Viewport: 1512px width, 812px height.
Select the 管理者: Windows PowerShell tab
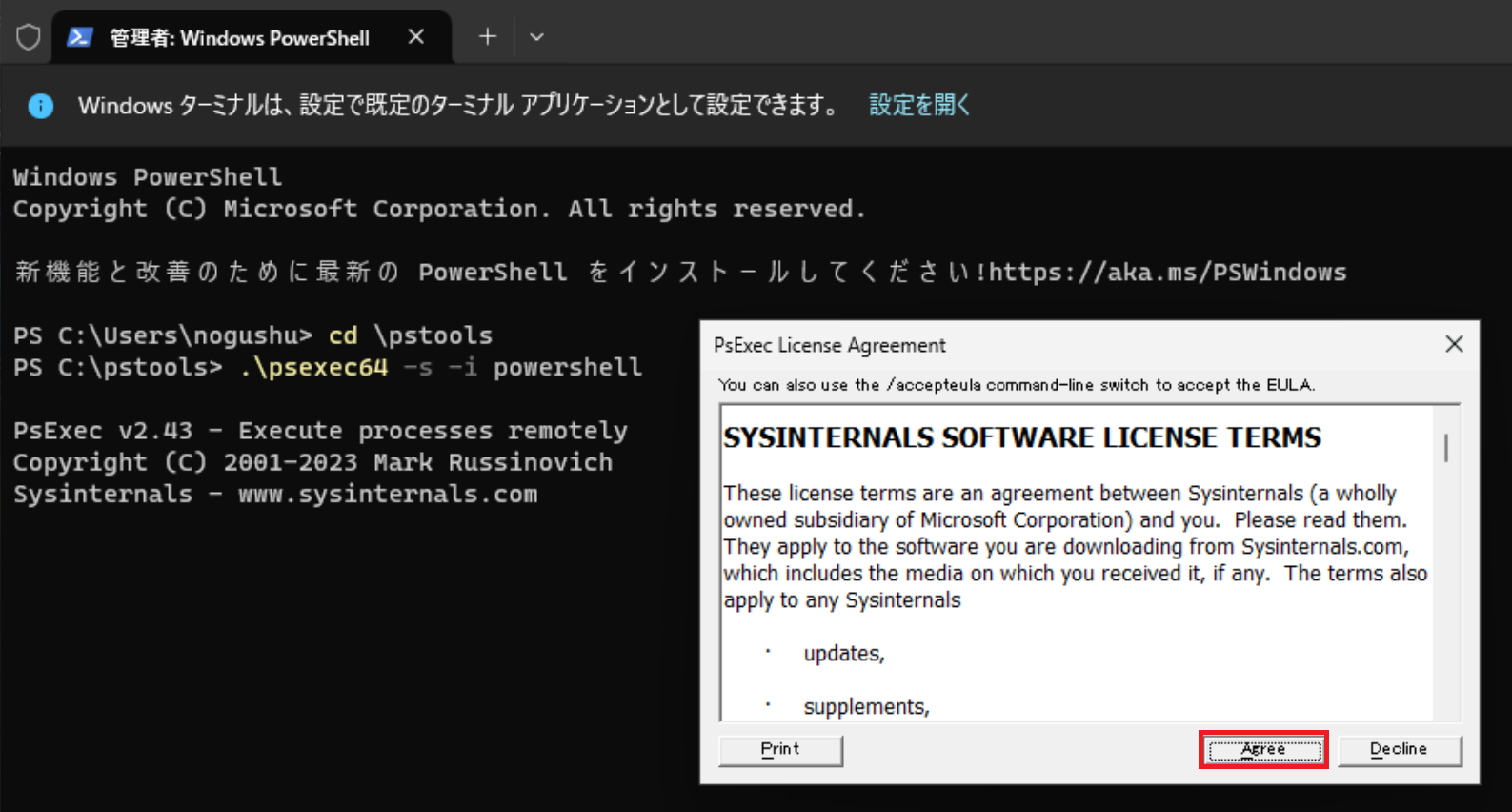(252, 37)
